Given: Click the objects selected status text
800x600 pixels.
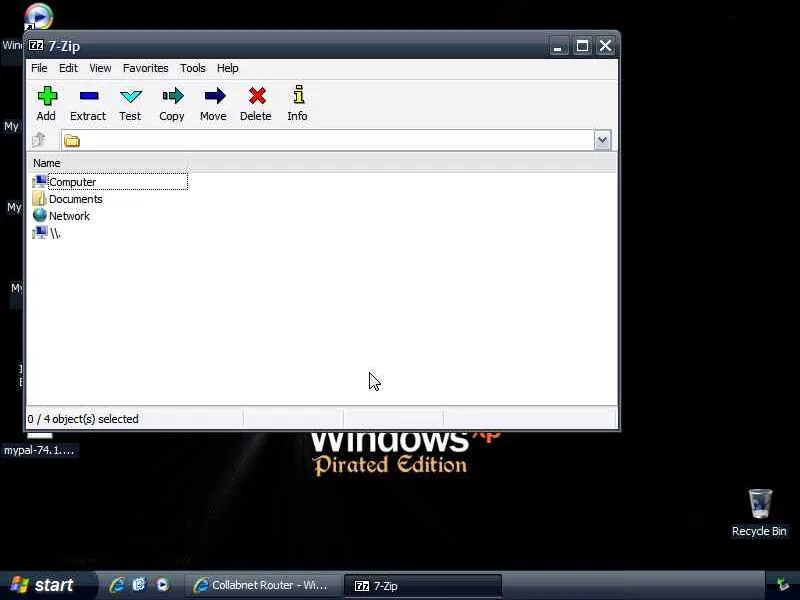Looking at the screenshot, I should pos(83,419).
